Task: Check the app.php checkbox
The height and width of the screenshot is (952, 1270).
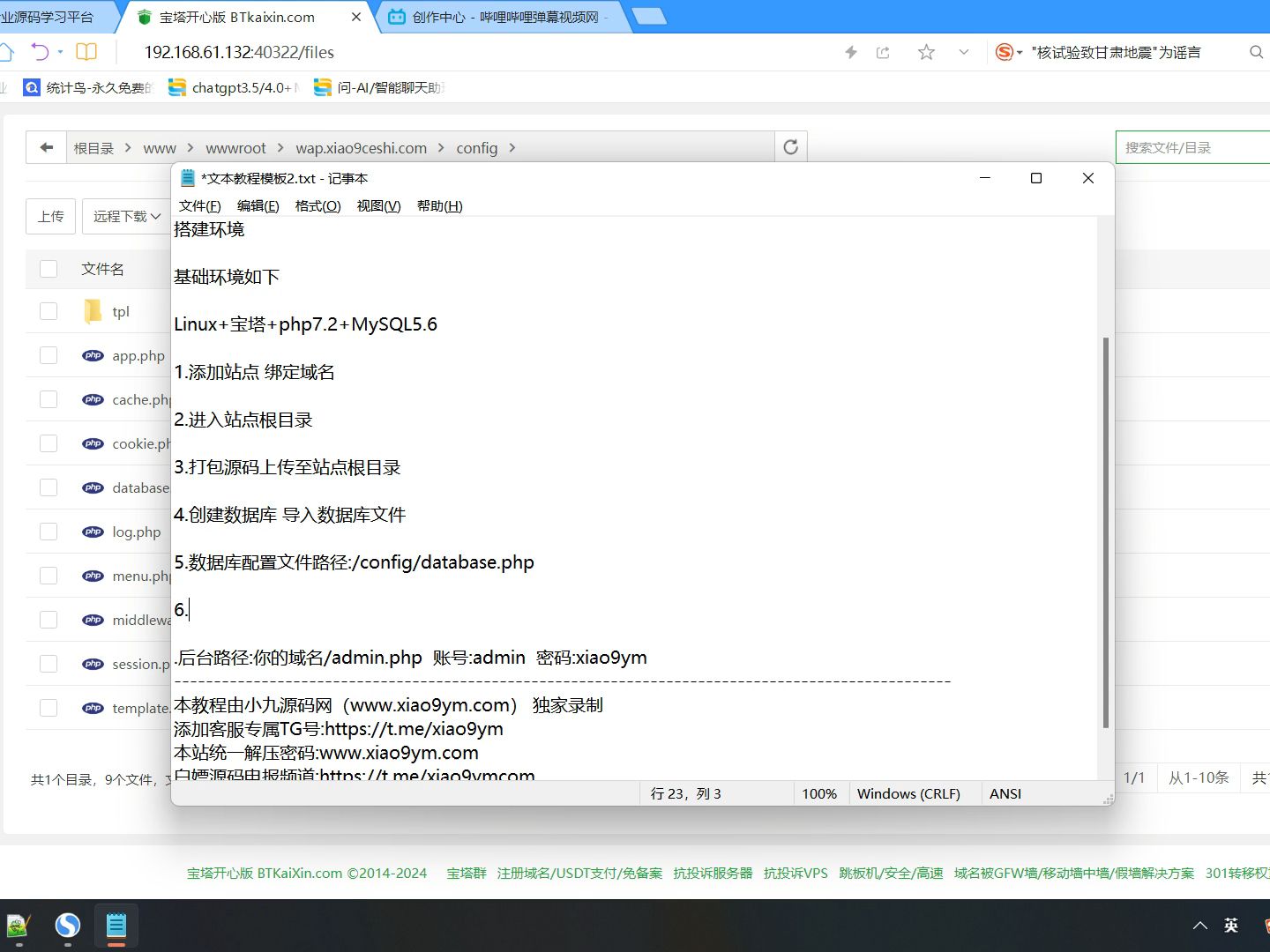Action: [49, 355]
